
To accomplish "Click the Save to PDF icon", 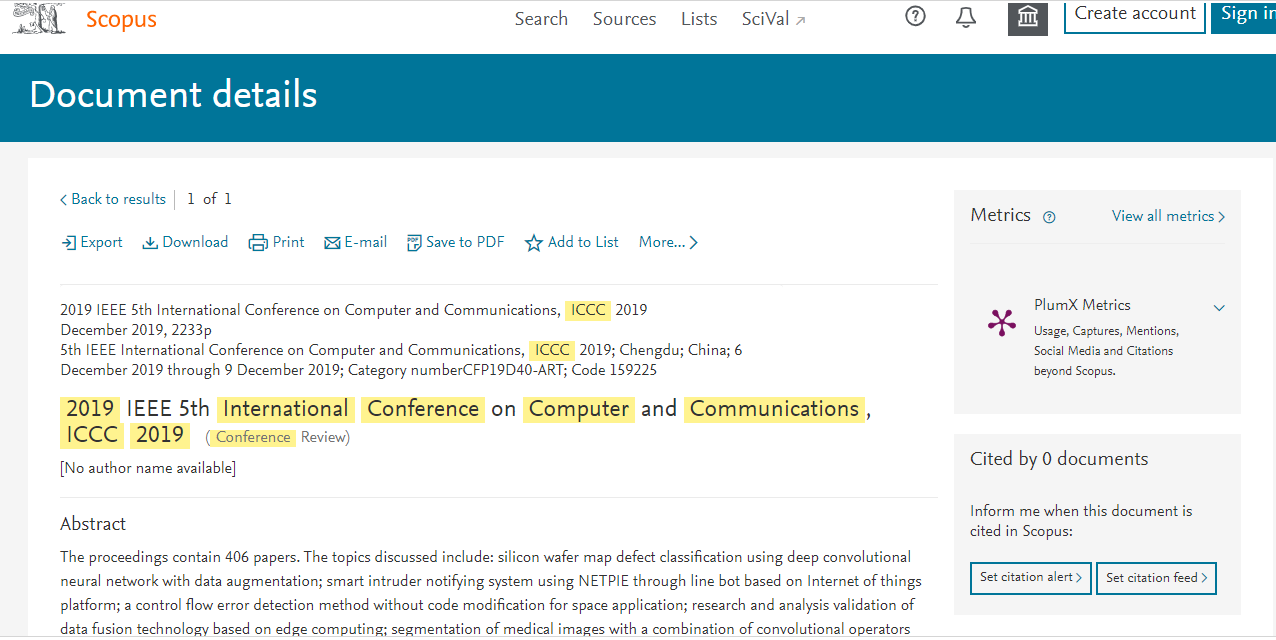I will click(x=413, y=243).
